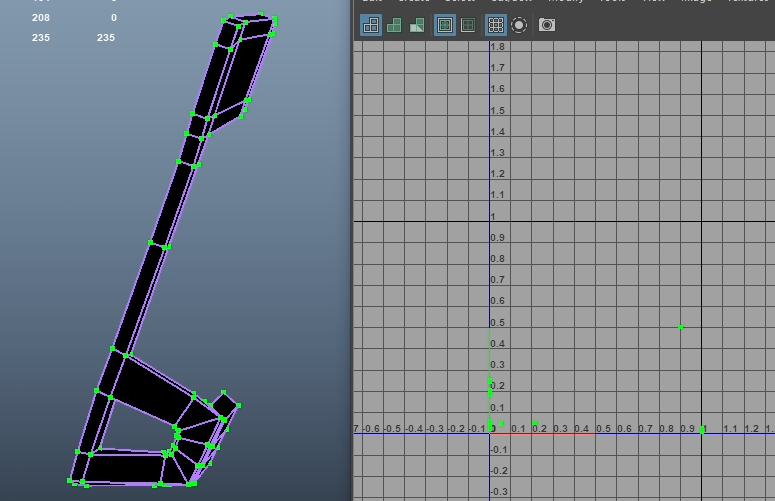Select the UV point just right of the origin
775x501 pixels.
tap(501, 423)
